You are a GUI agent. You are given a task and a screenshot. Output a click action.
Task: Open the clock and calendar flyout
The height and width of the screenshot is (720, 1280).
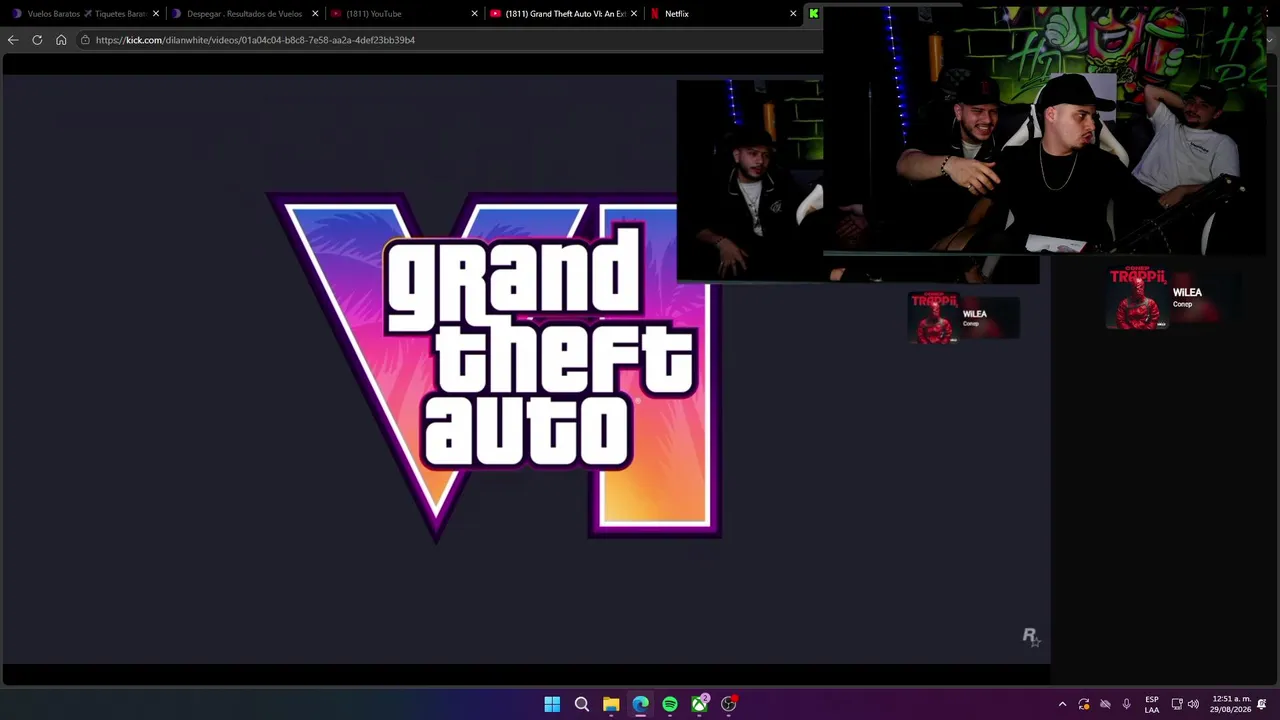(x=1230, y=704)
